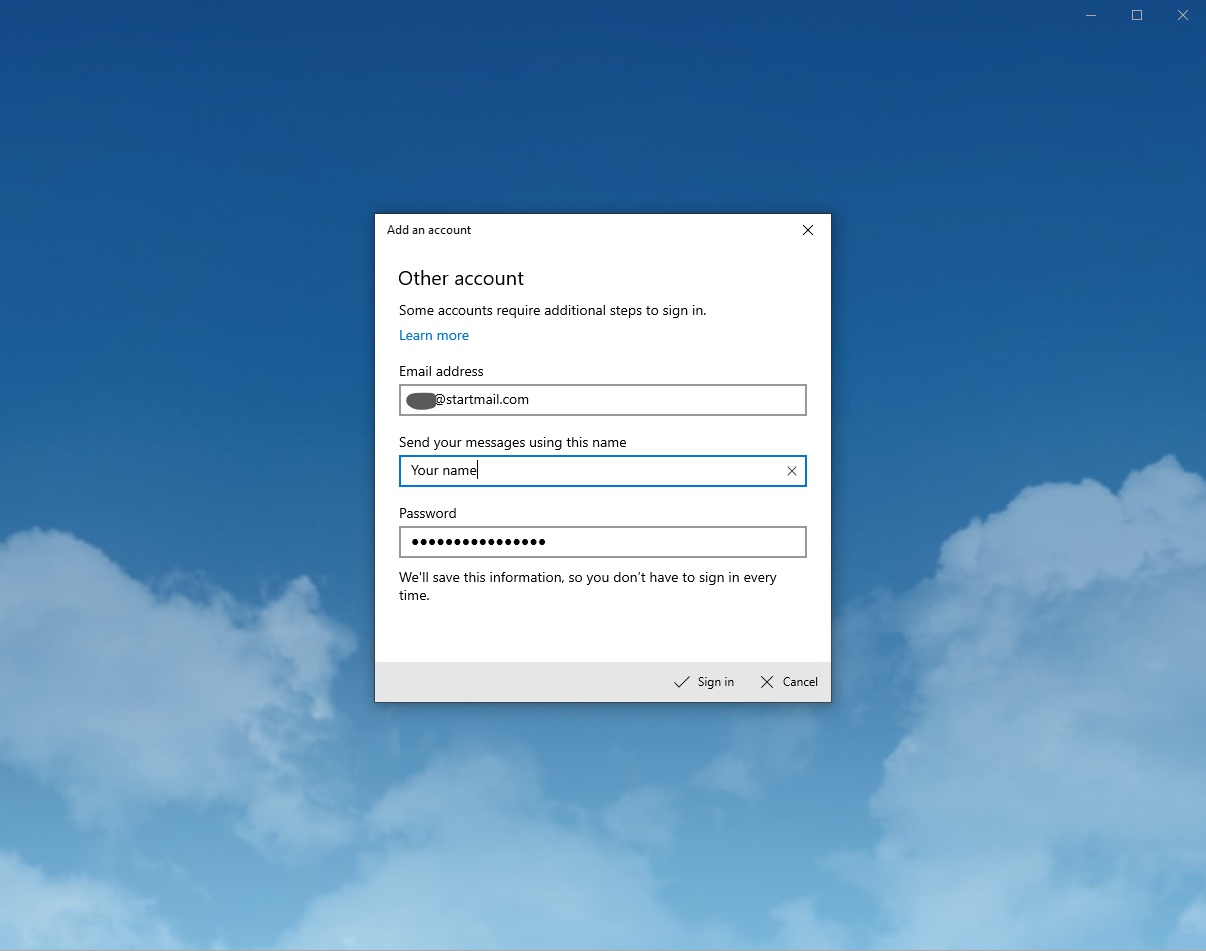Image resolution: width=1206 pixels, height=951 pixels.
Task: Click the 'Other account' heading
Action: (x=461, y=279)
